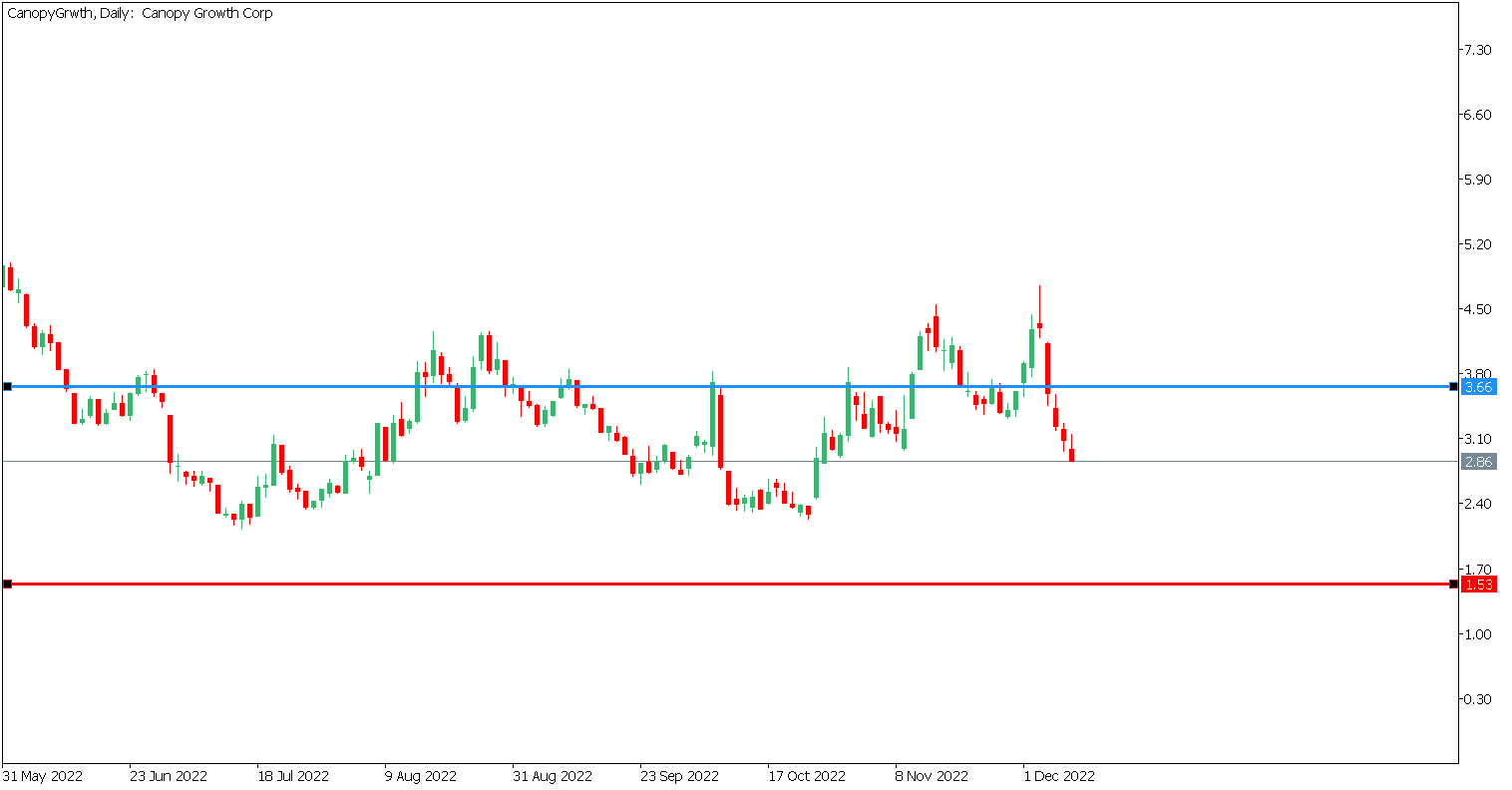Image resolution: width=1512 pixels, height=790 pixels.
Task: Click the grey current price line
Action: 730,461
